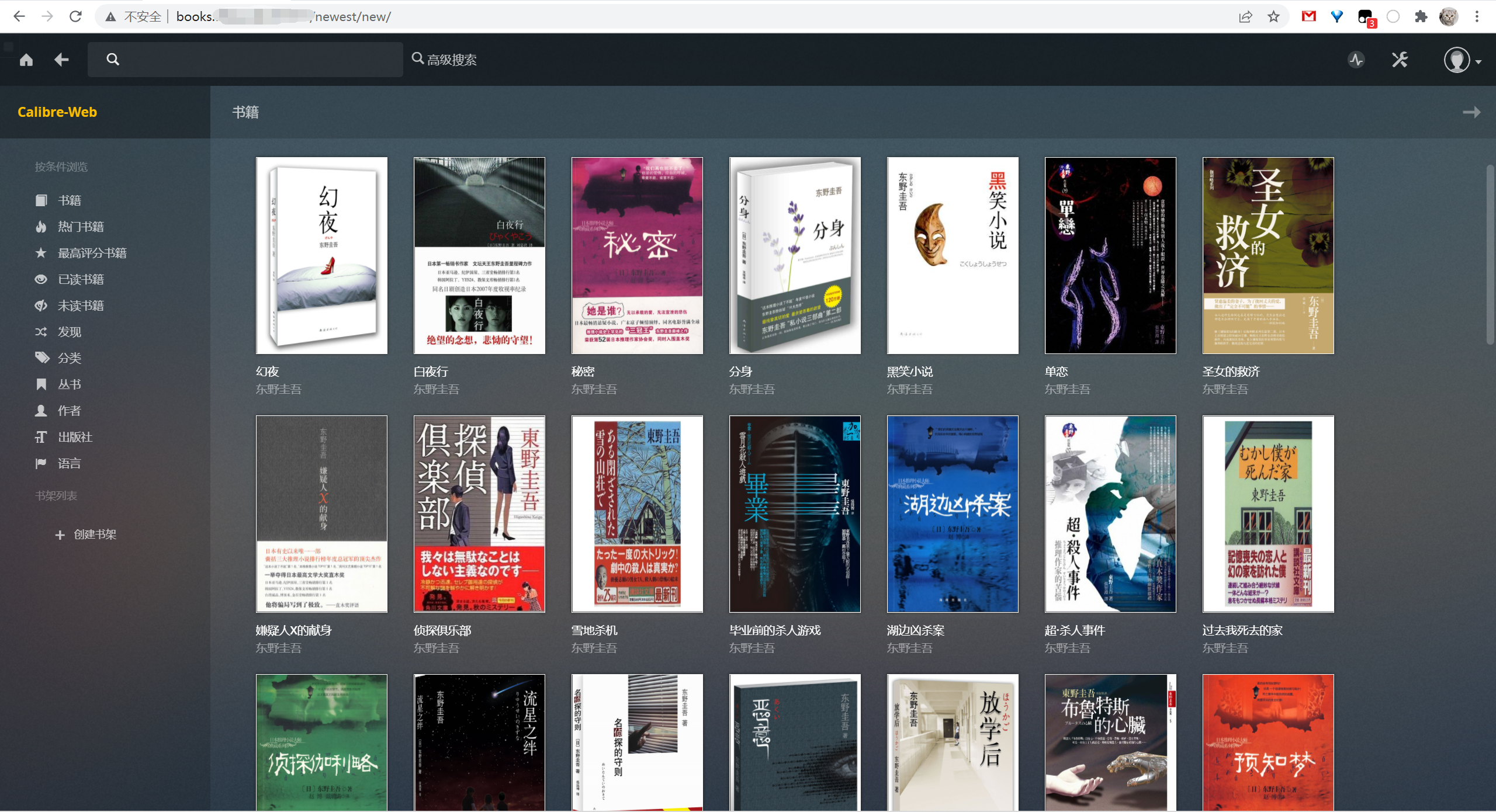Select 丛书 series bookmark icon
Image resolution: width=1496 pixels, height=812 pixels.
(x=41, y=384)
